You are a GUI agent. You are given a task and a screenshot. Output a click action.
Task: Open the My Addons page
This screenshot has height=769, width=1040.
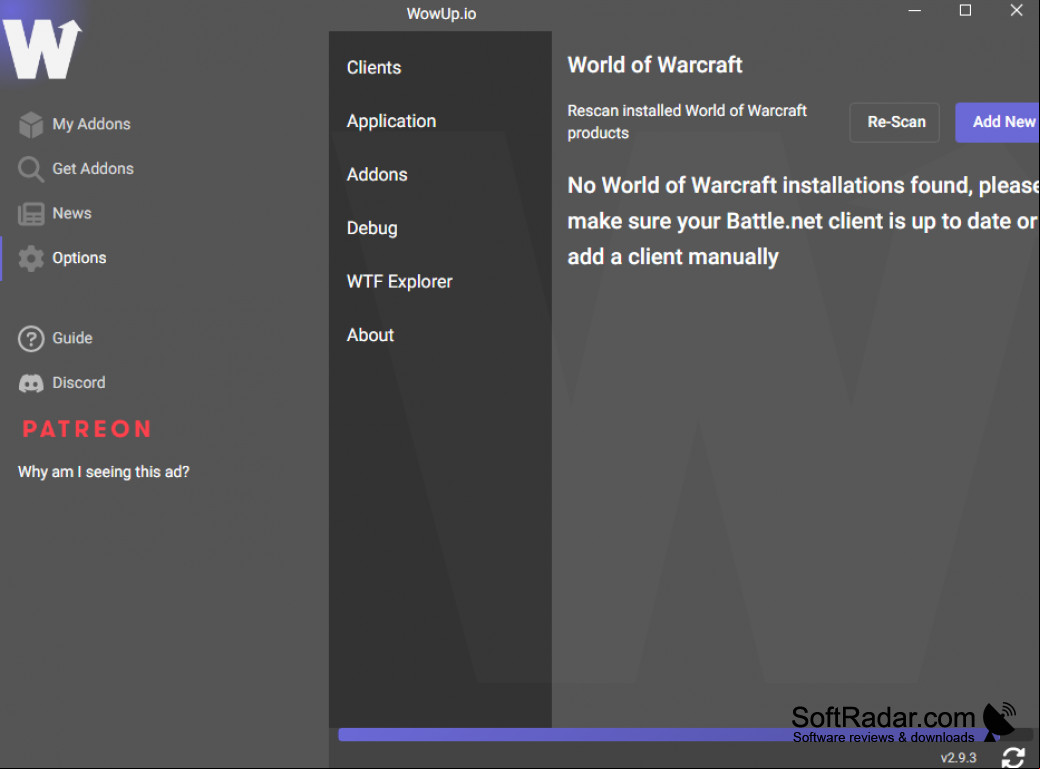click(92, 124)
